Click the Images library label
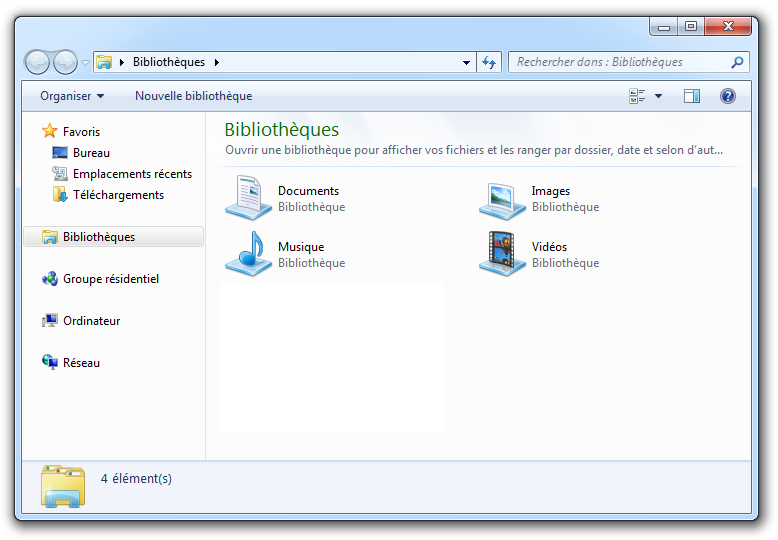 pyautogui.click(x=551, y=191)
